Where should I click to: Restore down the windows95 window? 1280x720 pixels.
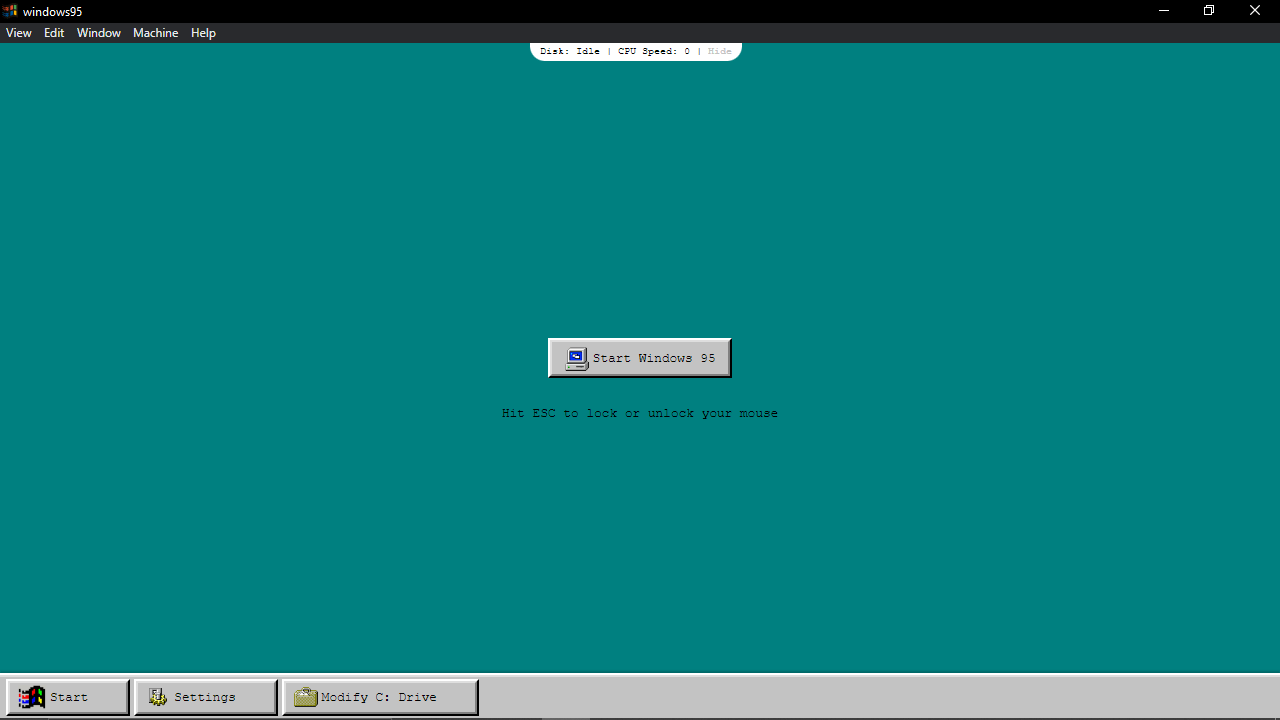[1209, 11]
